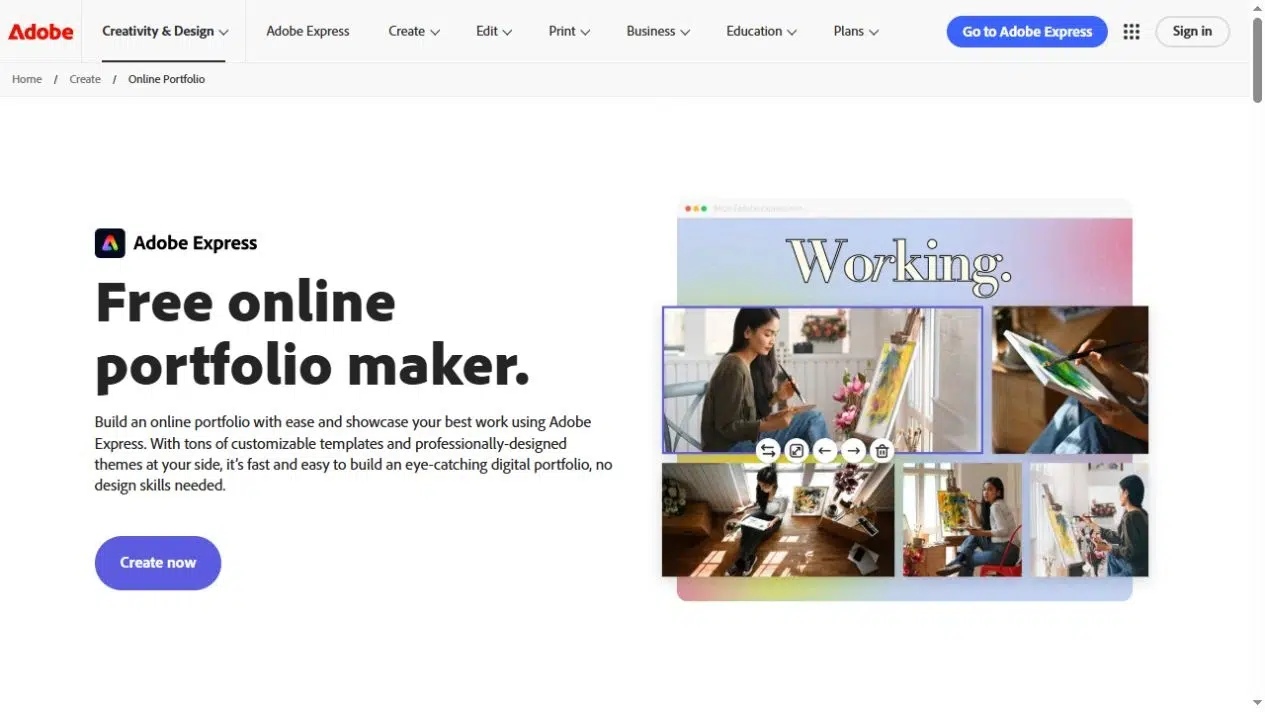The height and width of the screenshot is (712, 1265).
Task: Click the scrollbar down arrow
Action: [x=1257, y=704]
